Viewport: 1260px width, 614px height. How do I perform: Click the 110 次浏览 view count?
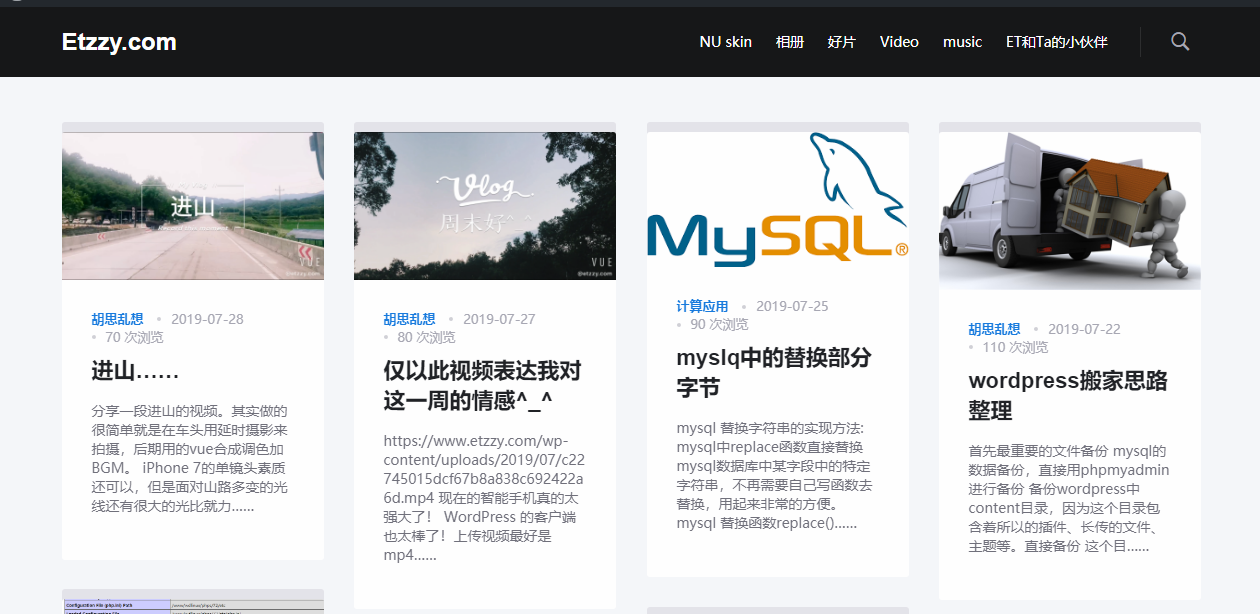click(x=1015, y=348)
